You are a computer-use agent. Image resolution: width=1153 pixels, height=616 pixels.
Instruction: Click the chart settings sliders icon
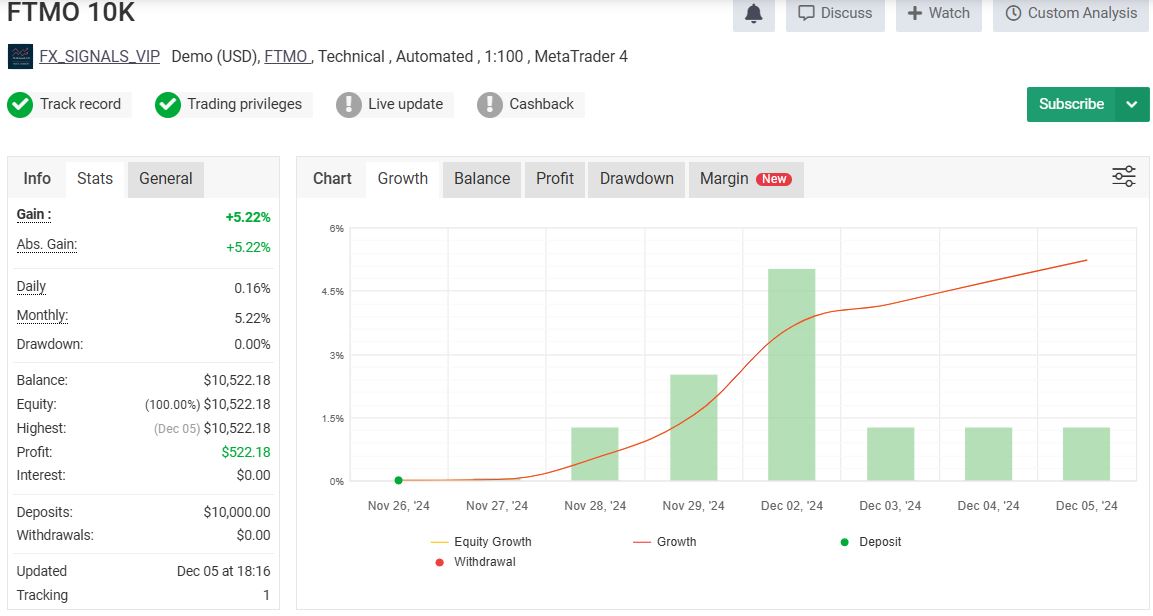point(1124,177)
